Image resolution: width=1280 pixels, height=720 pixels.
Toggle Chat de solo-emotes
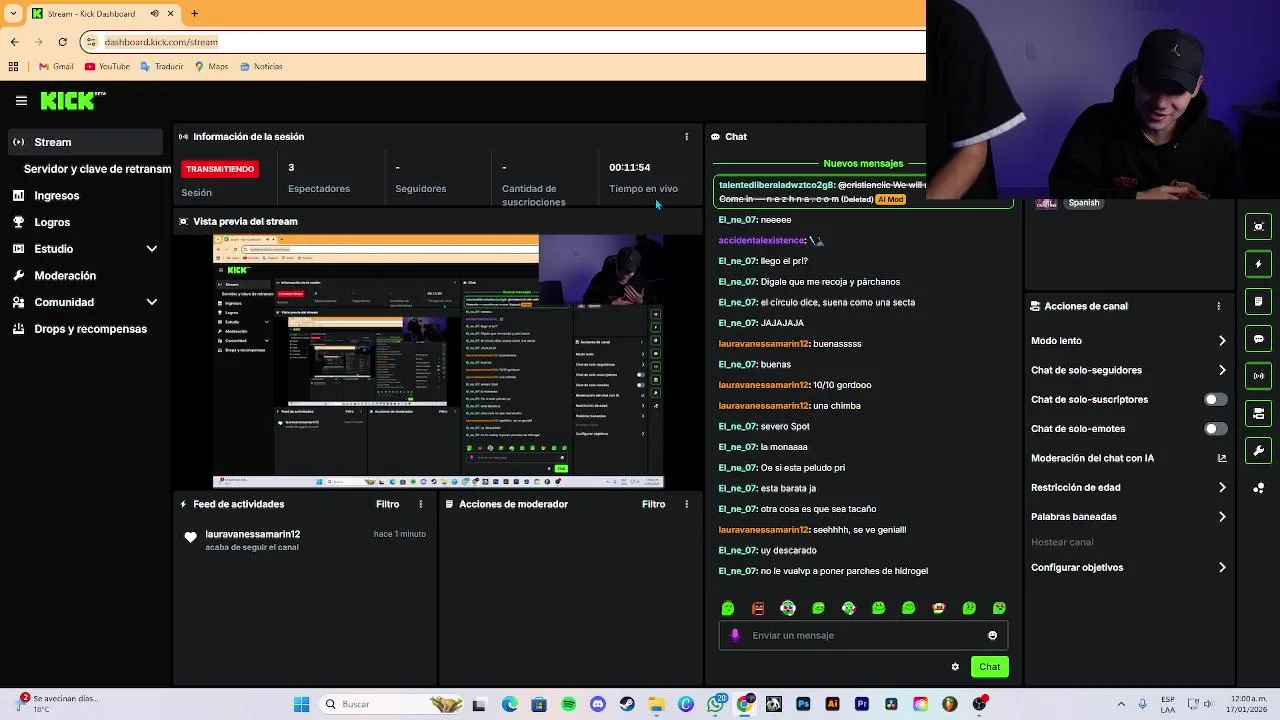(x=1215, y=429)
